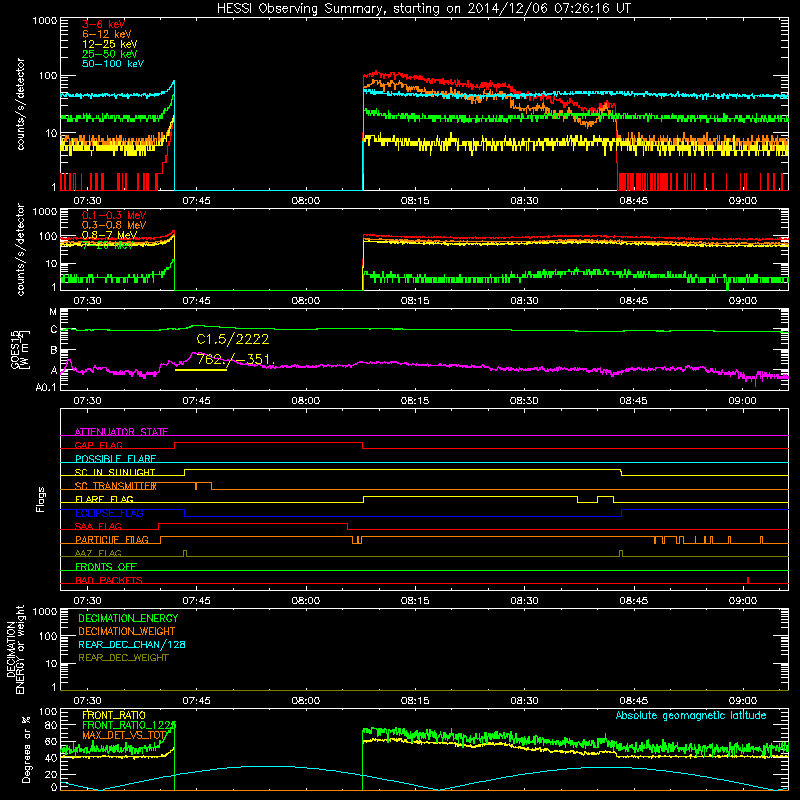Click the yellow flare interval bar under C1.5

click(201, 370)
